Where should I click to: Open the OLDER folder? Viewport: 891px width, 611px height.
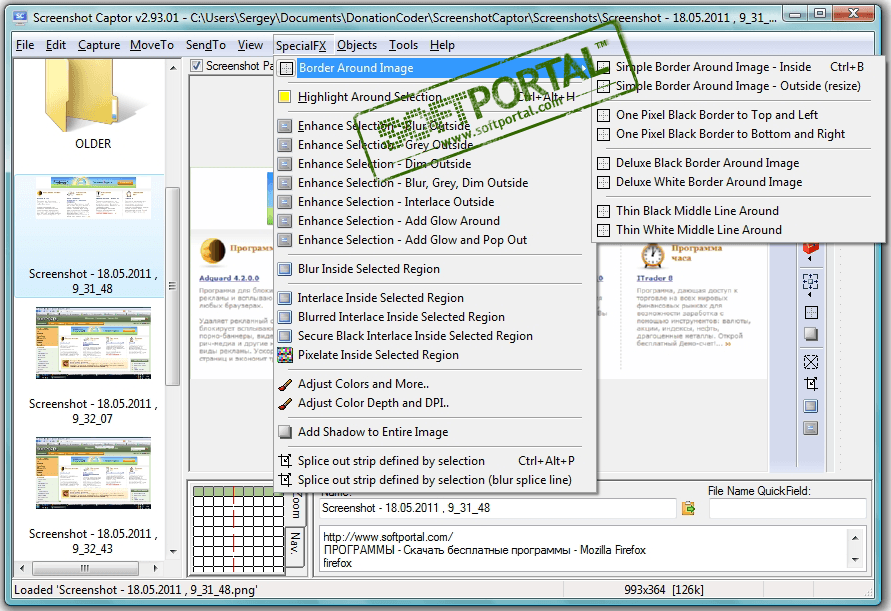(93, 105)
